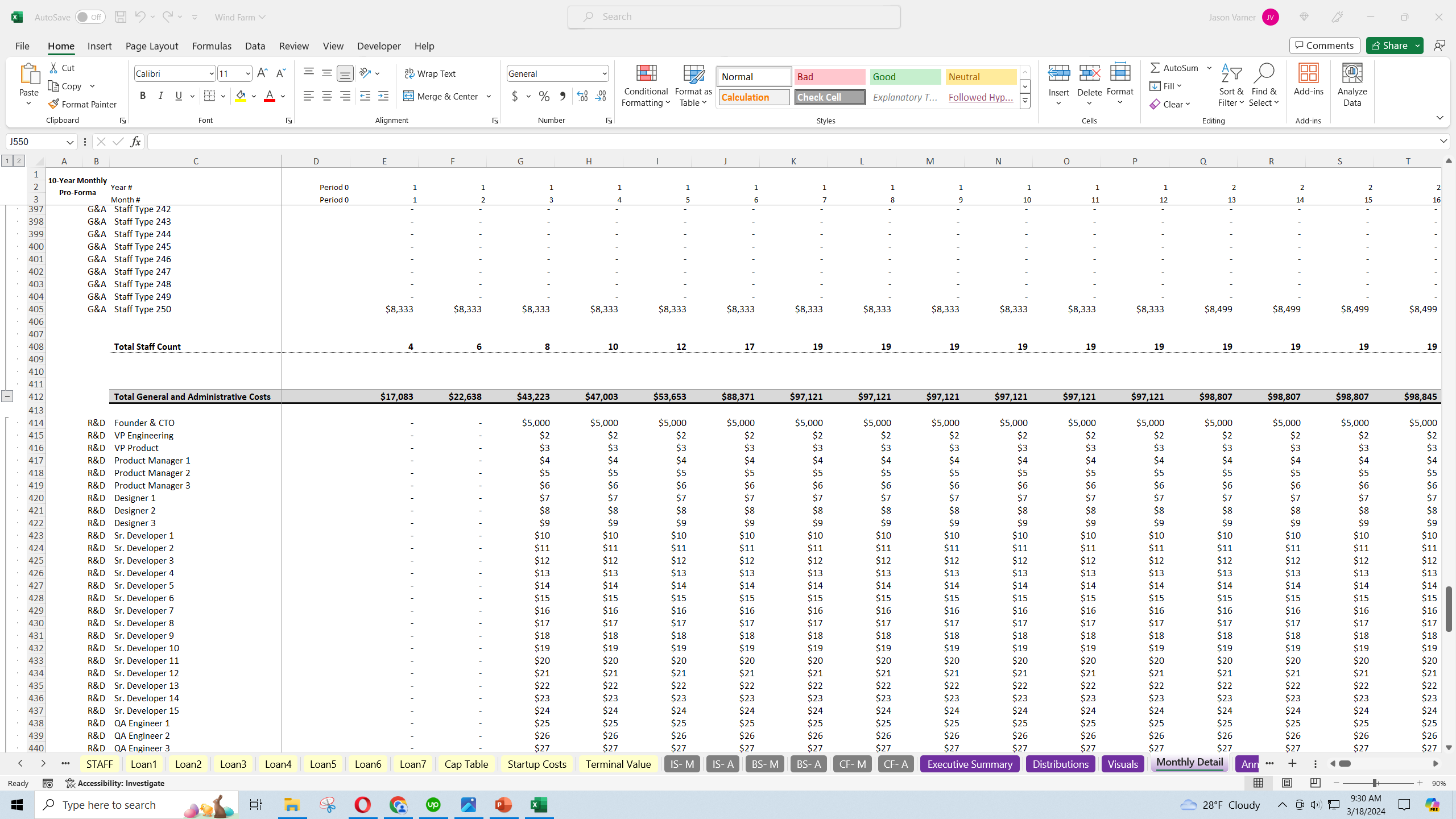The width and height of the screenshot is (1456, 819).
Task: Toggle Italic formatting
Action: click(161, 96)
